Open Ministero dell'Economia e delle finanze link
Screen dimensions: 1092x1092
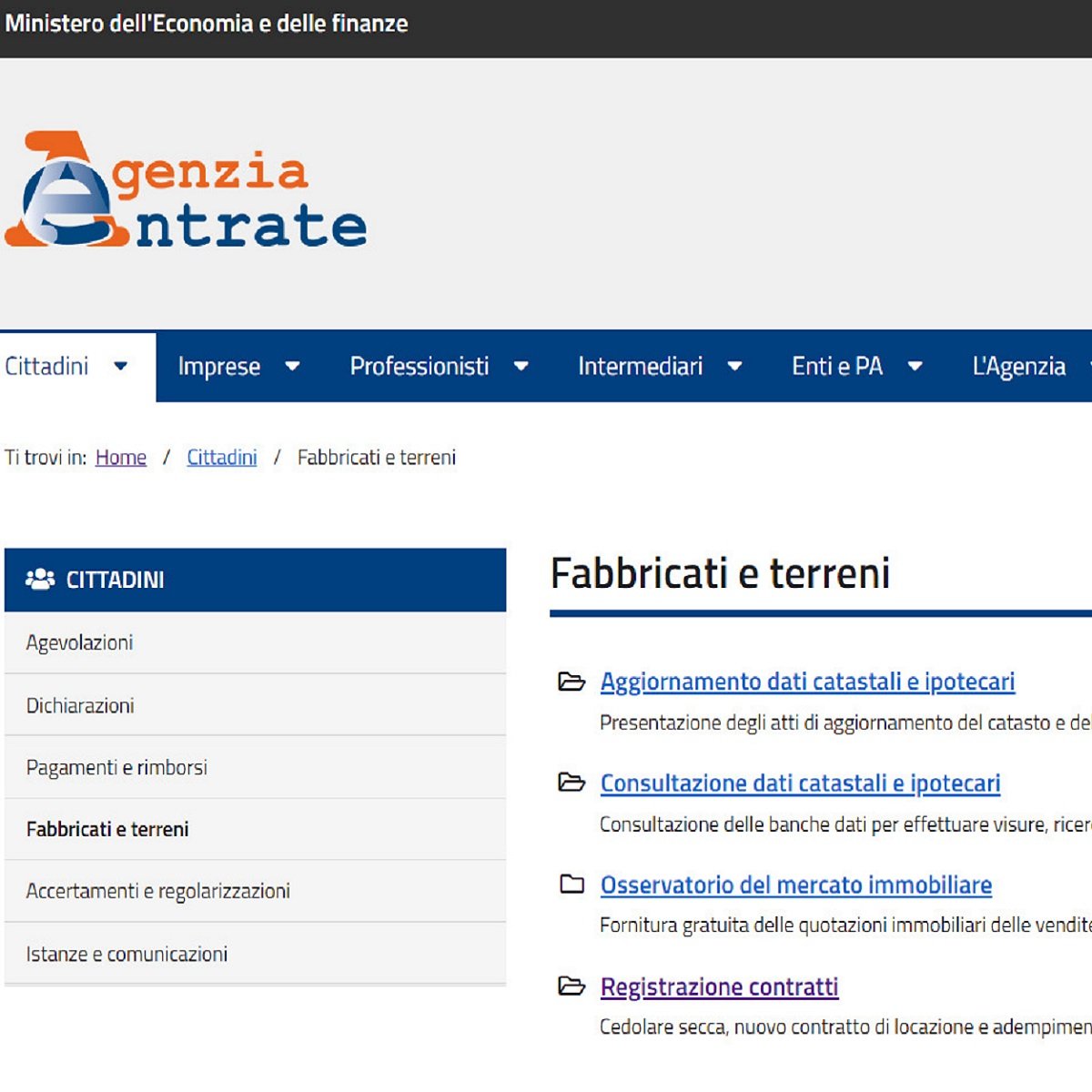[207, 24]
